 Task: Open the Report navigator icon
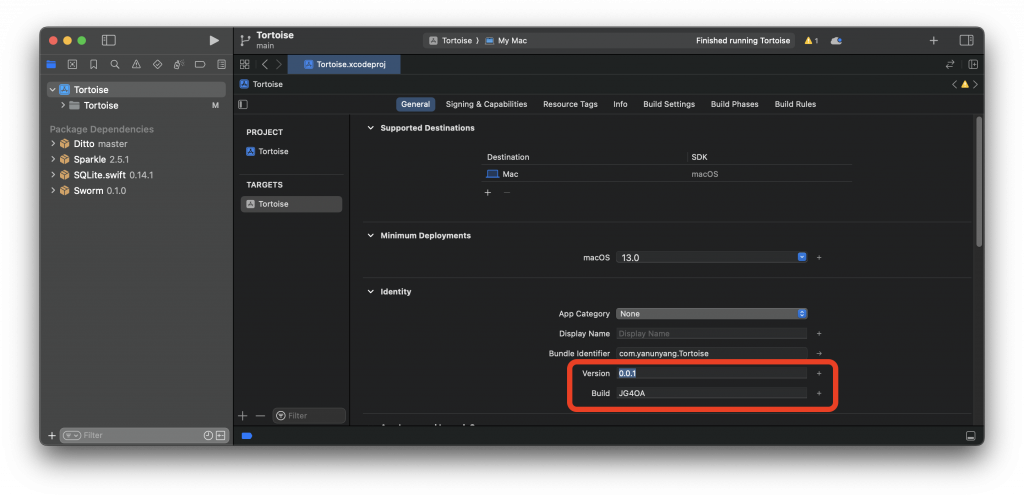(221, 65)
